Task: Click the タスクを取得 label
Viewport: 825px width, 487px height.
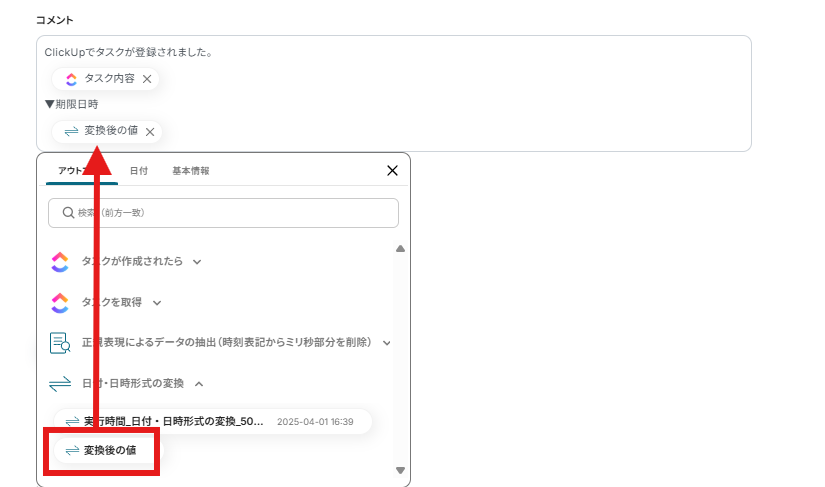Action: click(112, 302)
